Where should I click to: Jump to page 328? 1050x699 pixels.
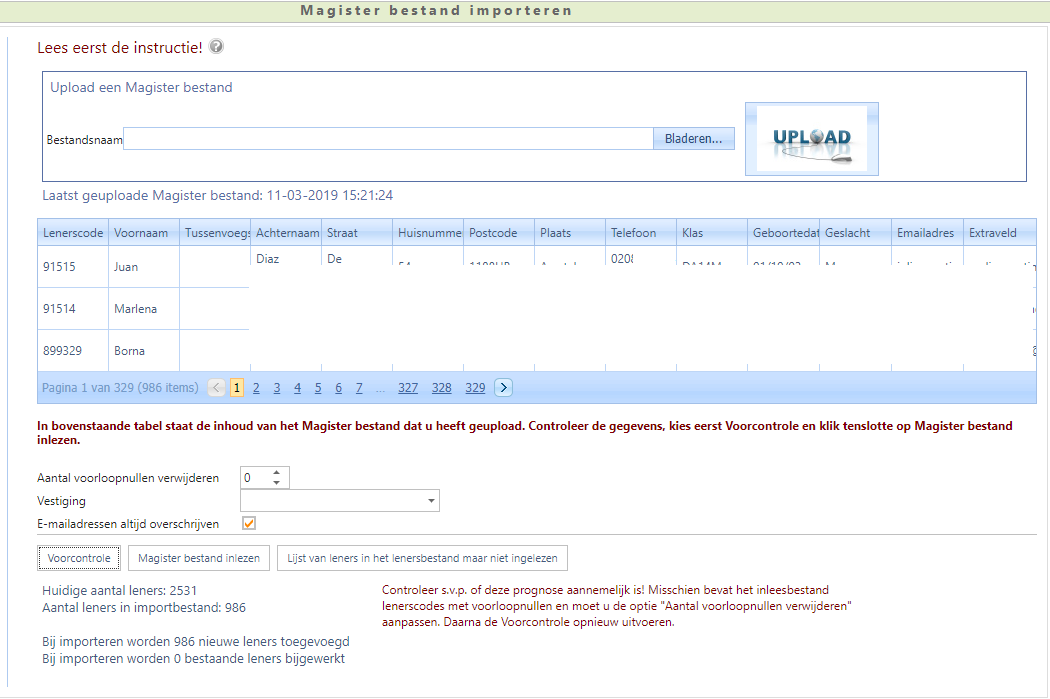click(x=441, y=388)
